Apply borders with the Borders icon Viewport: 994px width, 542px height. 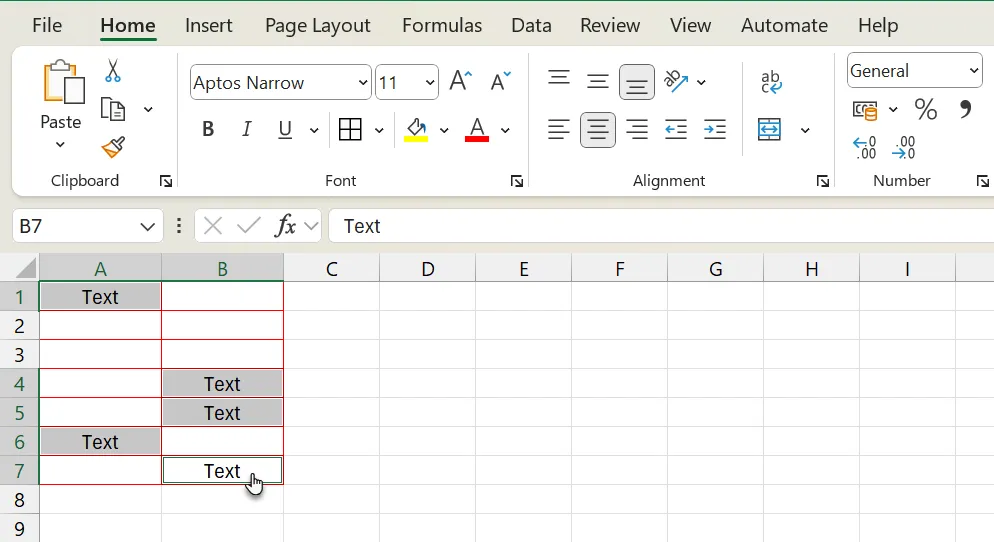(x=350, y=130)
